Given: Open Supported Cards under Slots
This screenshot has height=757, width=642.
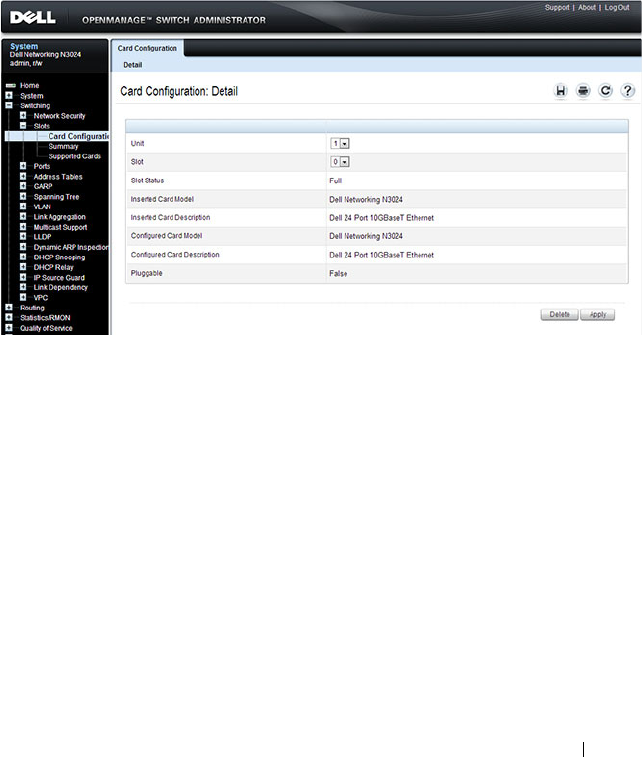Looking at the screenshot, I should point(74,156).
